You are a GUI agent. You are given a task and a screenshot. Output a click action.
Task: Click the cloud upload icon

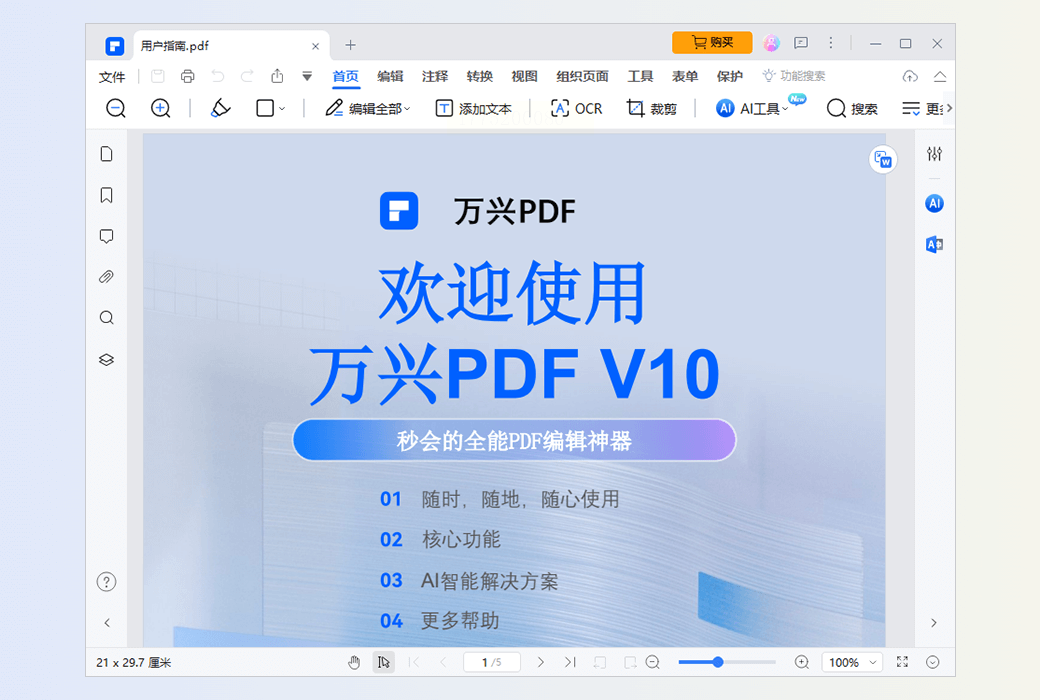910,76
